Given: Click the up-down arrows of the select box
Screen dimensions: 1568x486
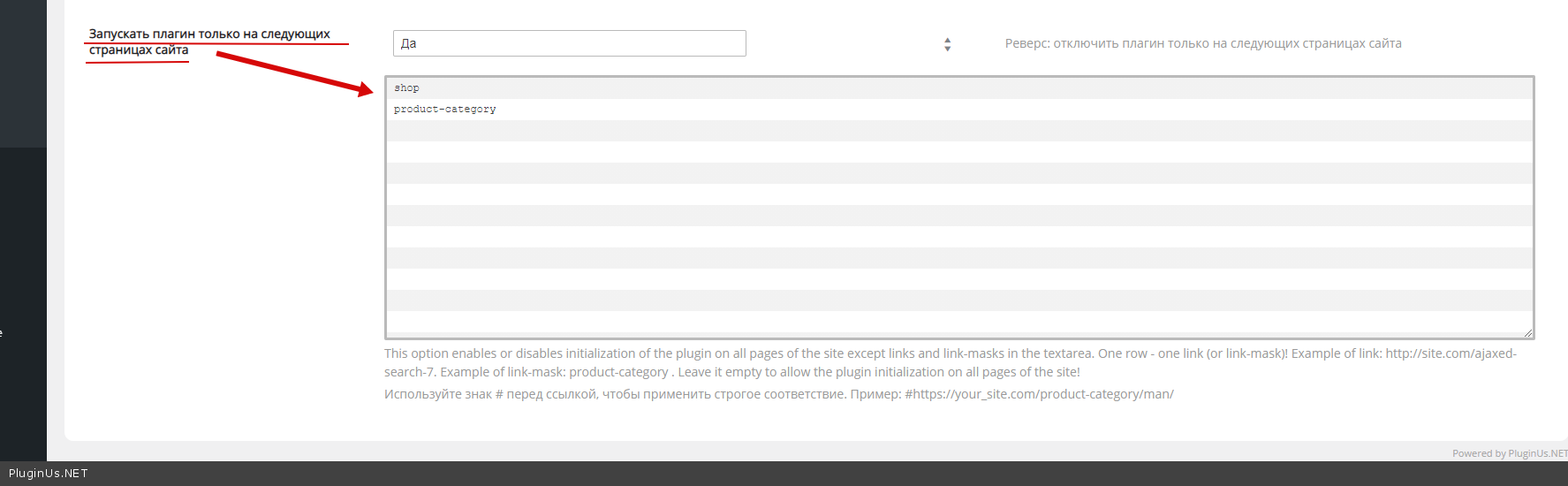Looking at the screenshot, I should [x=947, y=44].
